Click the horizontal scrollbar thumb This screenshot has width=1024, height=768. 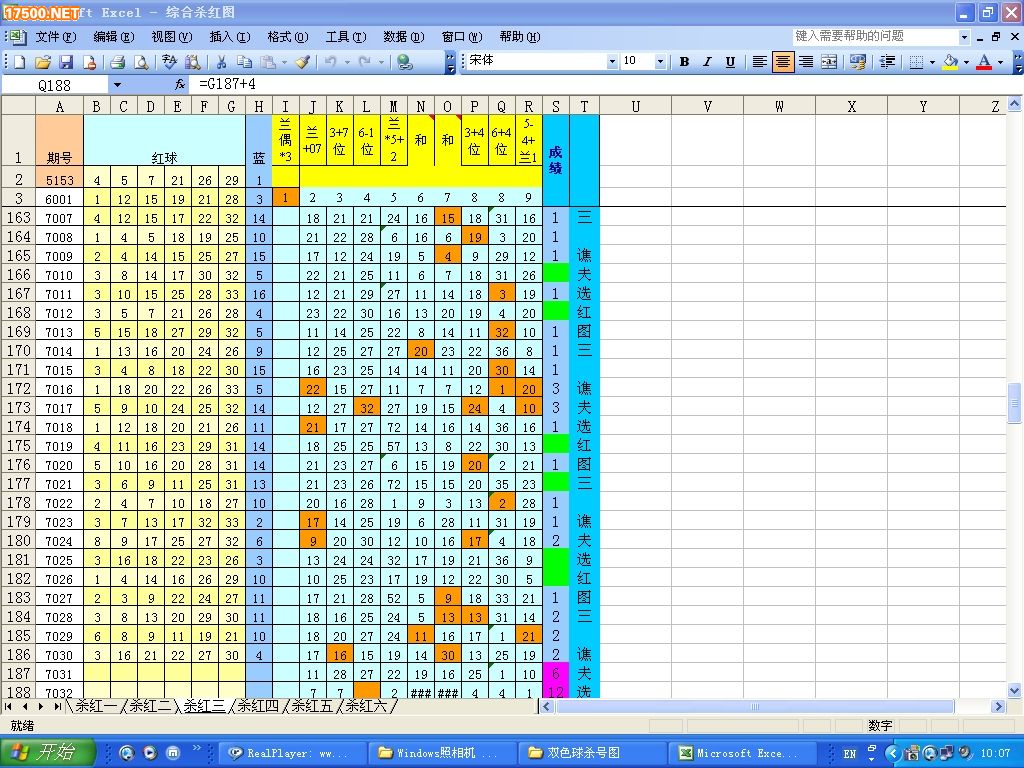click(755, 706)
